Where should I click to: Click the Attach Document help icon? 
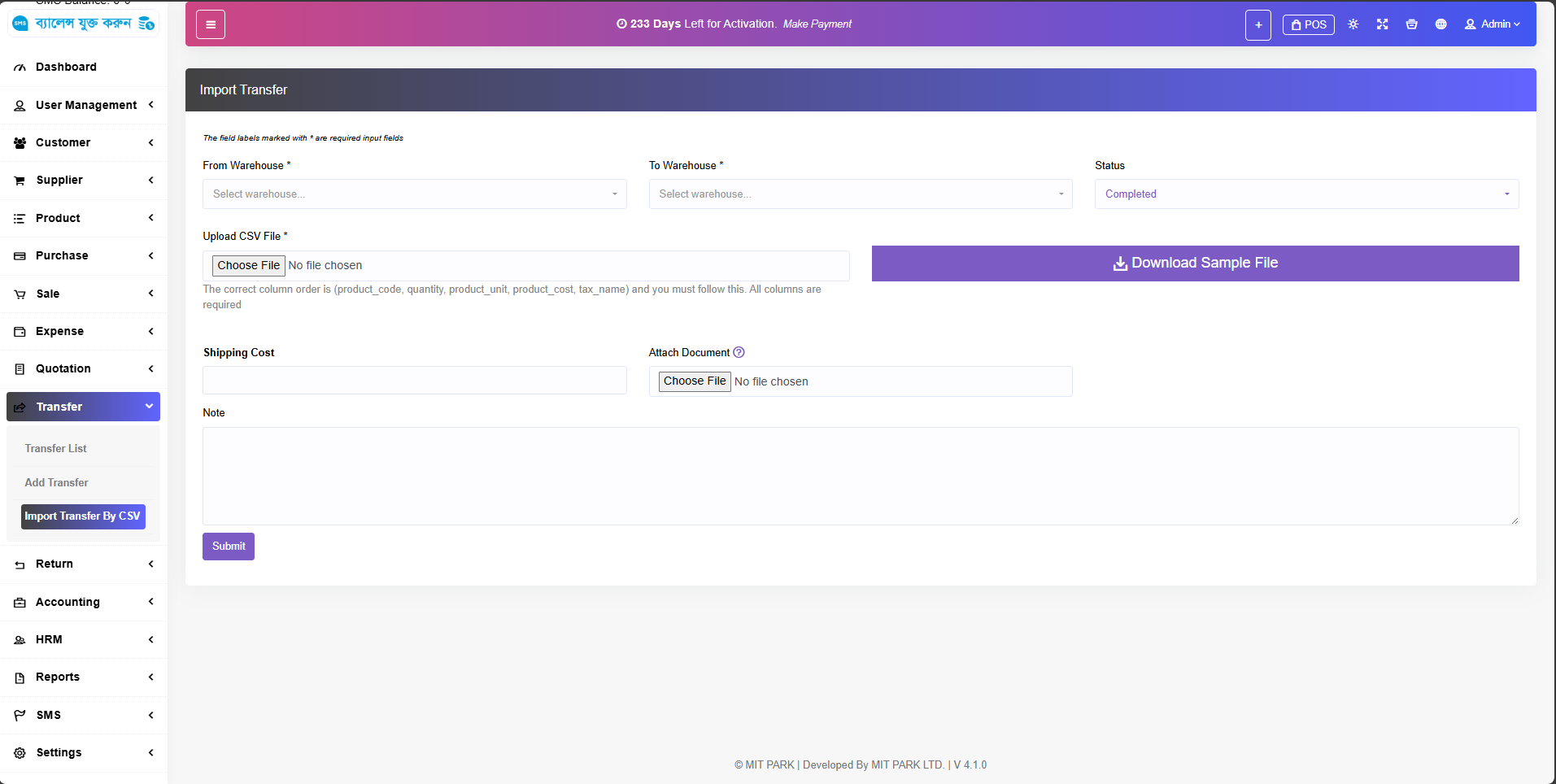point(739,352)
